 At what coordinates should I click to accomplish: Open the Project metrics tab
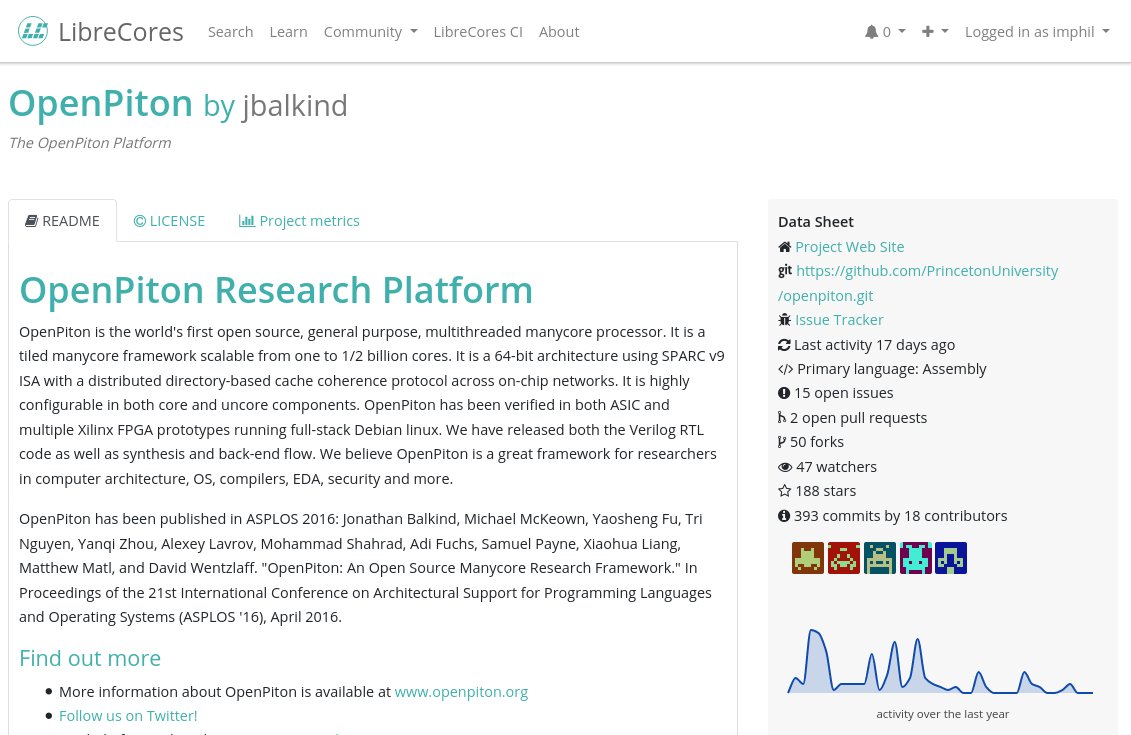coord(299,221)
